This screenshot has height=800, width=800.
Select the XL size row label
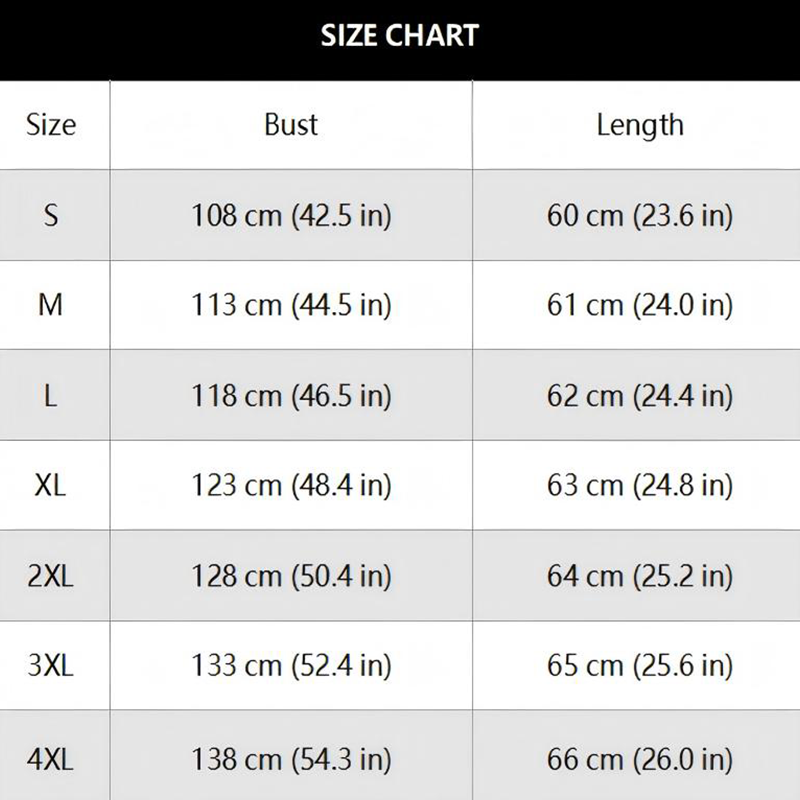[51, 485]
